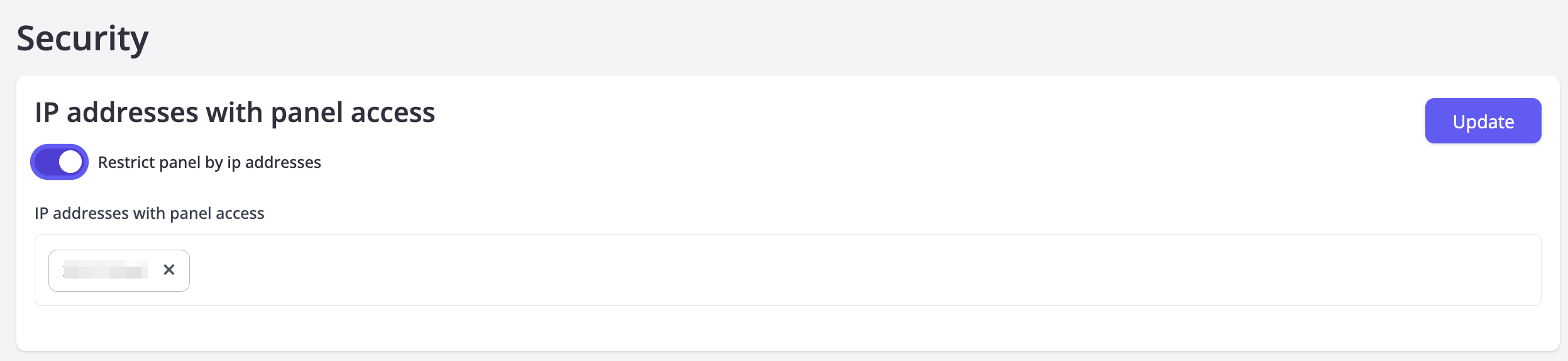Viewport: 1568px width, 361px height.
Task: Click the "IP addresses with panel access" section title
Action: [x=235, y=113]
